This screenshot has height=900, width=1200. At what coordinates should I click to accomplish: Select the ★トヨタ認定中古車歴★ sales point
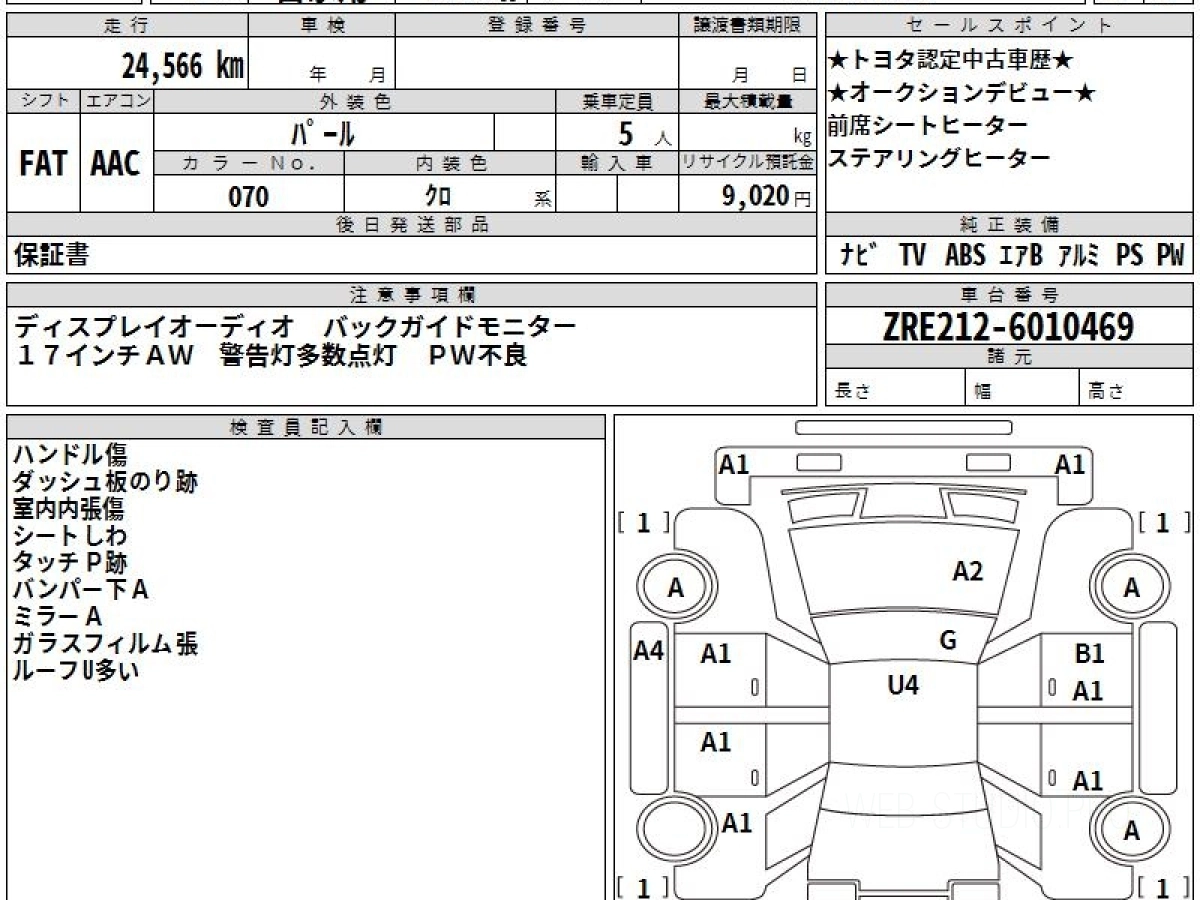tap(951, 60)
